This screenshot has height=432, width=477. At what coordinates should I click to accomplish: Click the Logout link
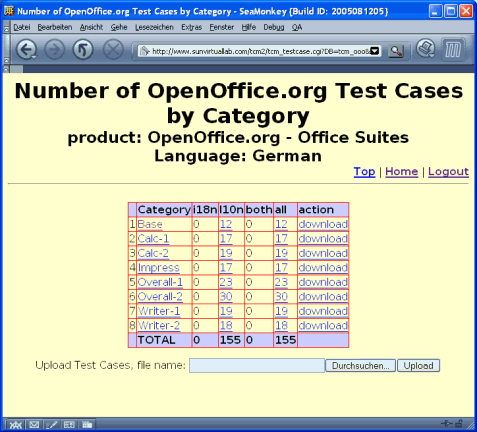coord(448,171)
